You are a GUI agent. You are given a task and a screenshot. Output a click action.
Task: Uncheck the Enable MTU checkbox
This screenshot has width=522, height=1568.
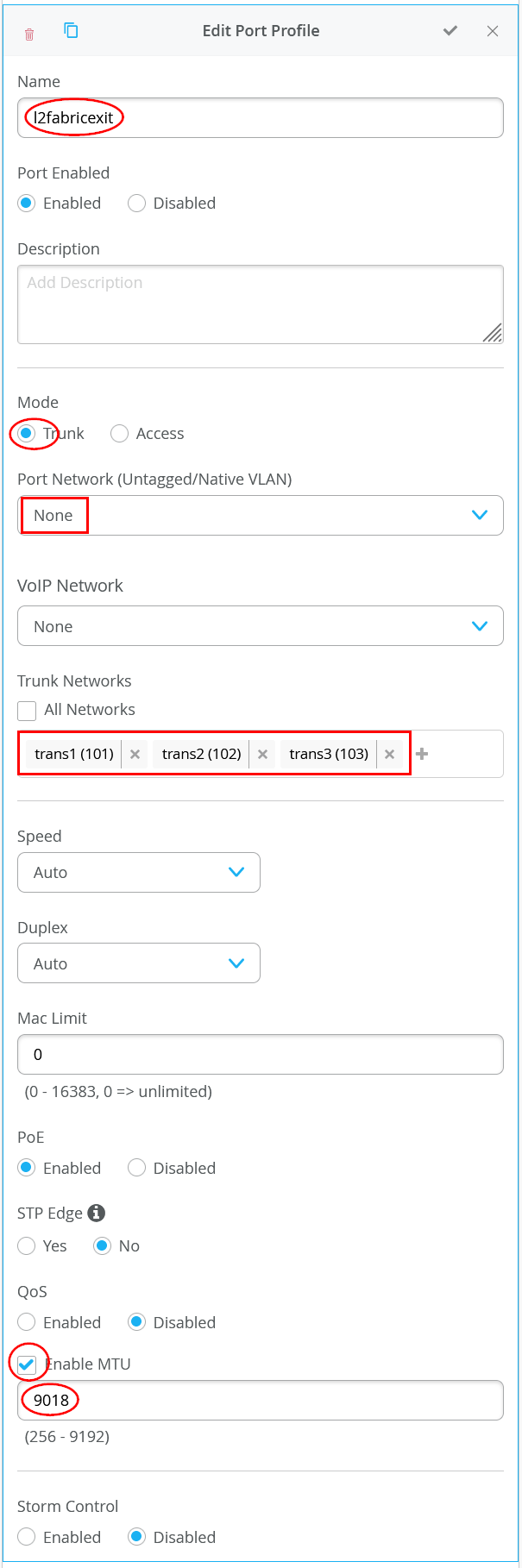[28, 1364]
